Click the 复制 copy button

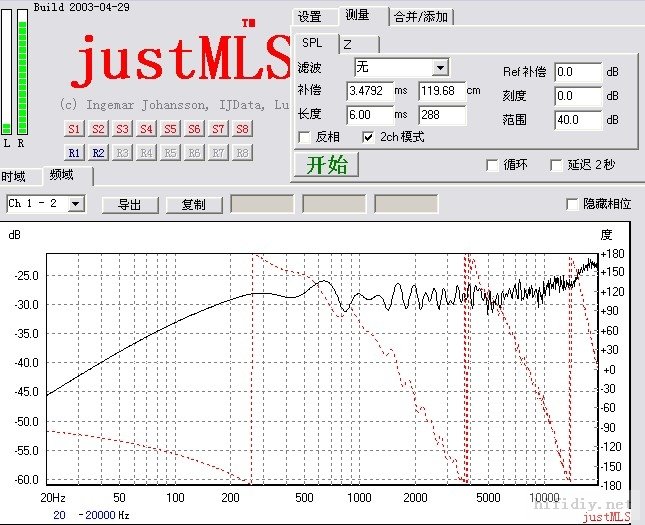pyautogui.click(x=194, y=204)
